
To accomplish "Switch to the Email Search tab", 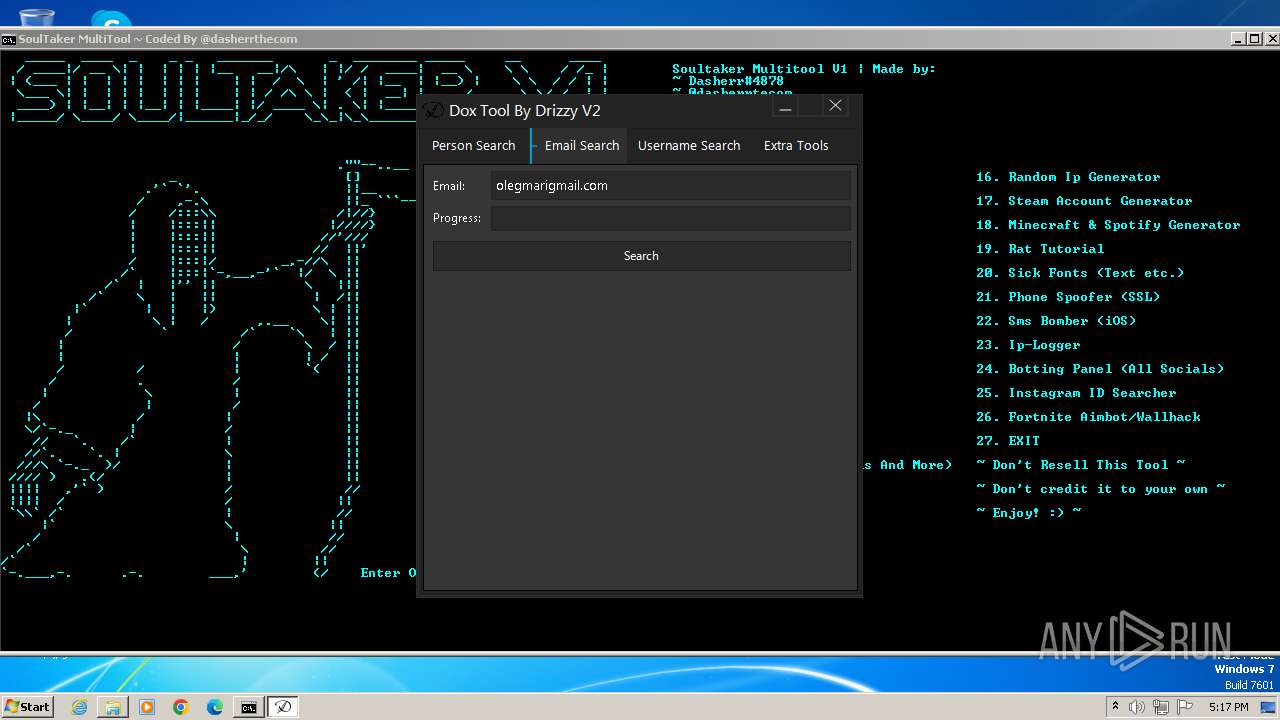I will [x=581, y=145].
